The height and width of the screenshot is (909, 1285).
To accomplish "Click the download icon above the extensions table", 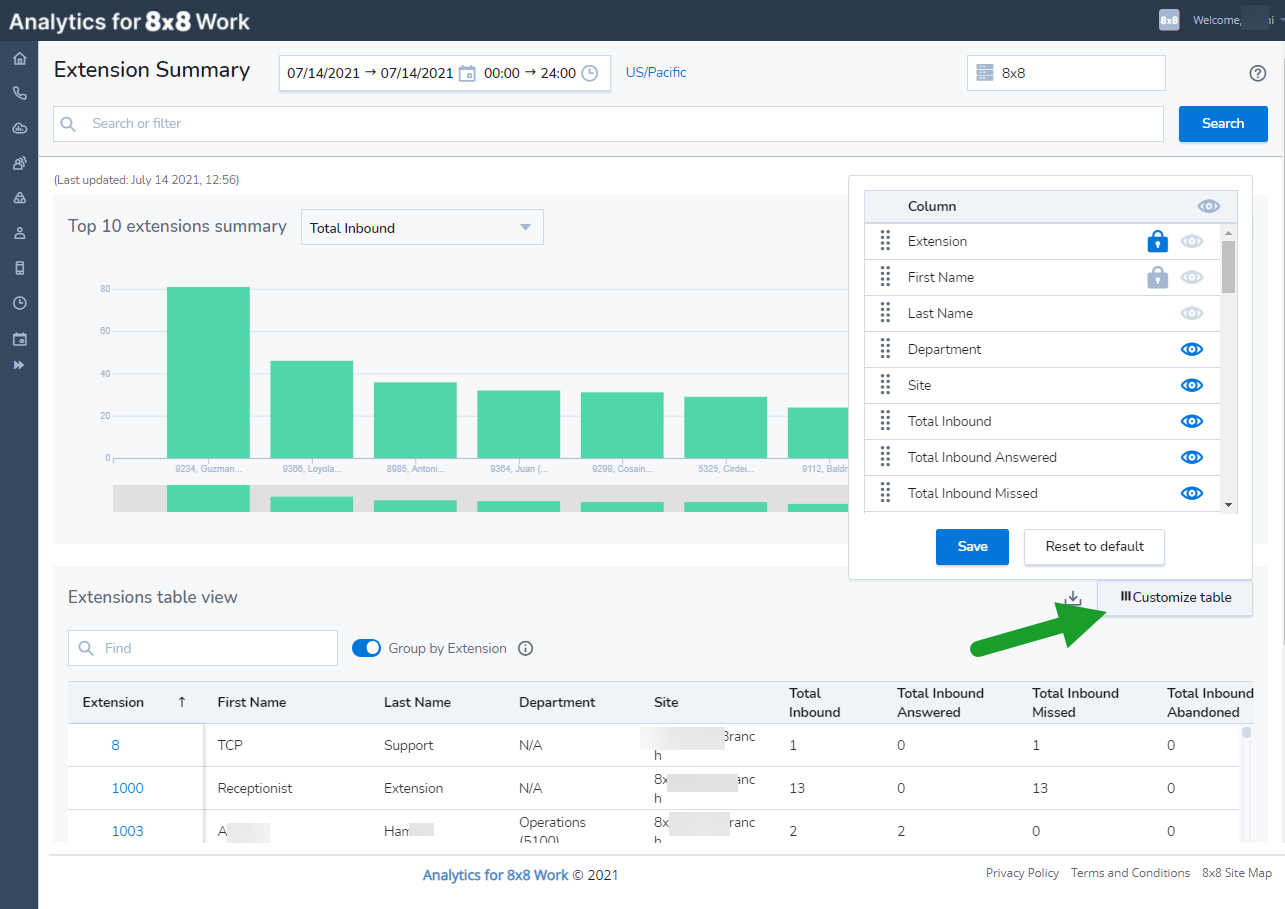I will (1072, 597).
